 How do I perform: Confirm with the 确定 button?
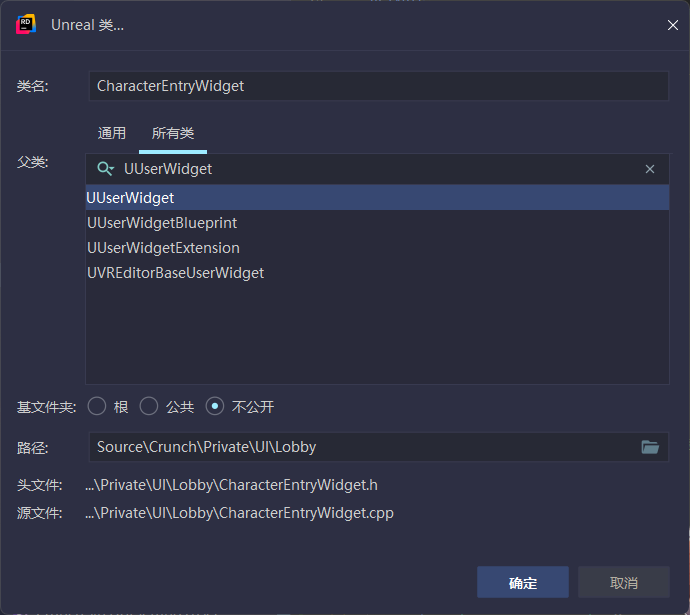523,582
